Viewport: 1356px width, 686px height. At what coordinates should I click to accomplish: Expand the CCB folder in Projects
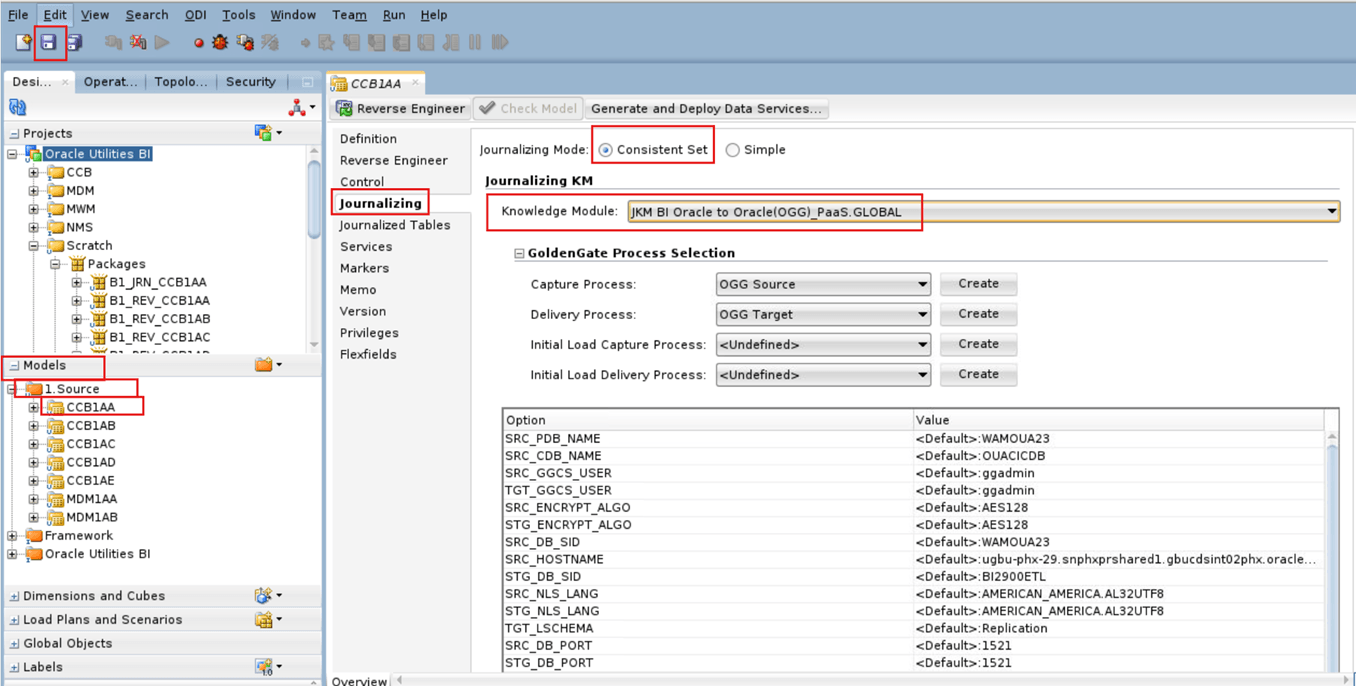point(34,172)
